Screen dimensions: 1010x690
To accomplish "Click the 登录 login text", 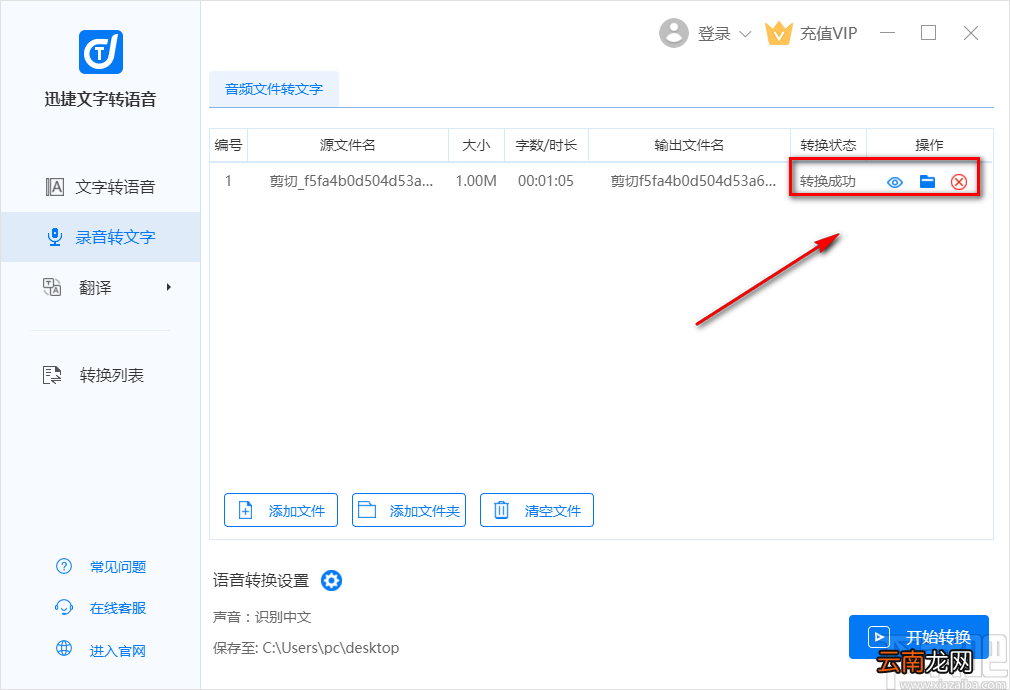I will point(714,34).
